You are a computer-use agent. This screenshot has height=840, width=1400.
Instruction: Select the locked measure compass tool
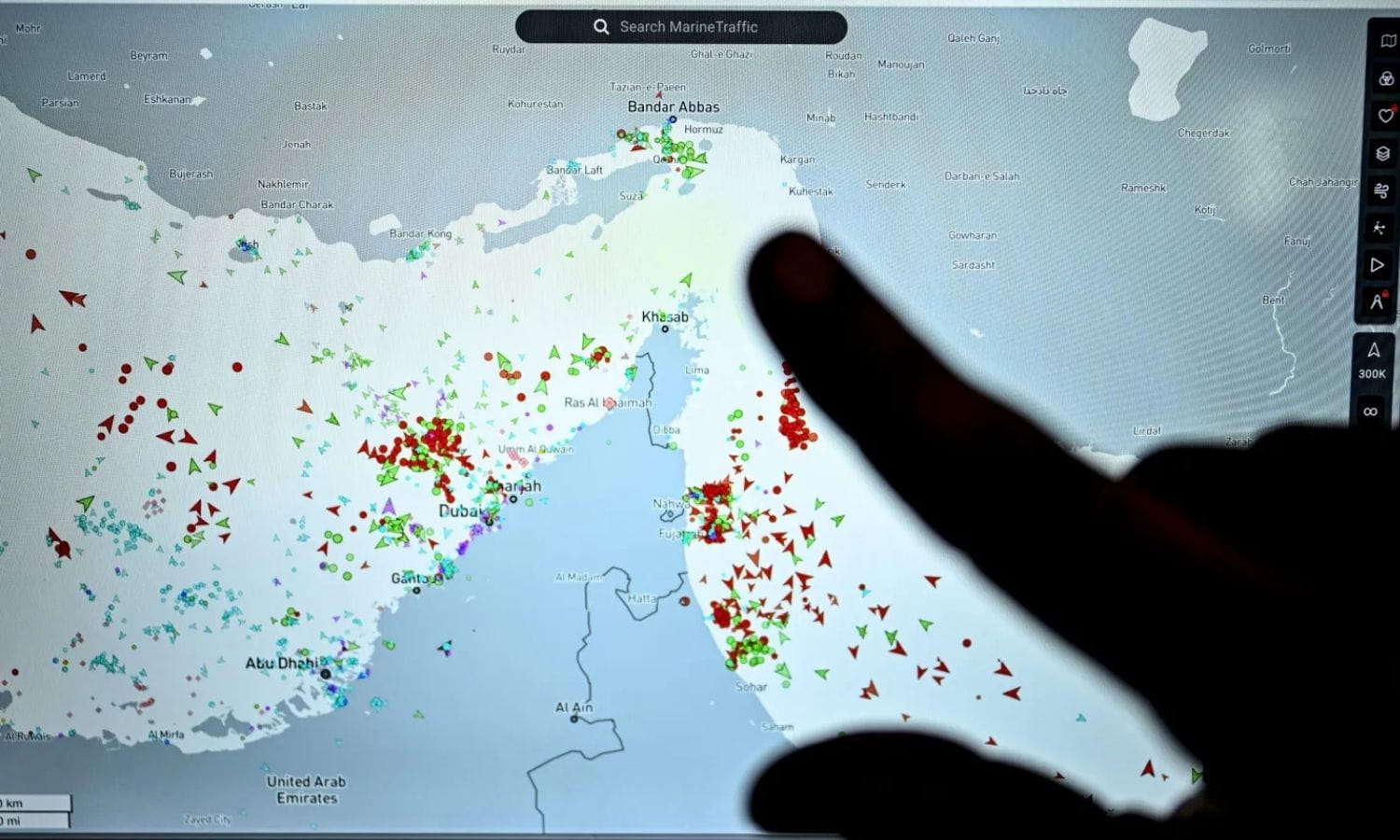pos(1377,301)
